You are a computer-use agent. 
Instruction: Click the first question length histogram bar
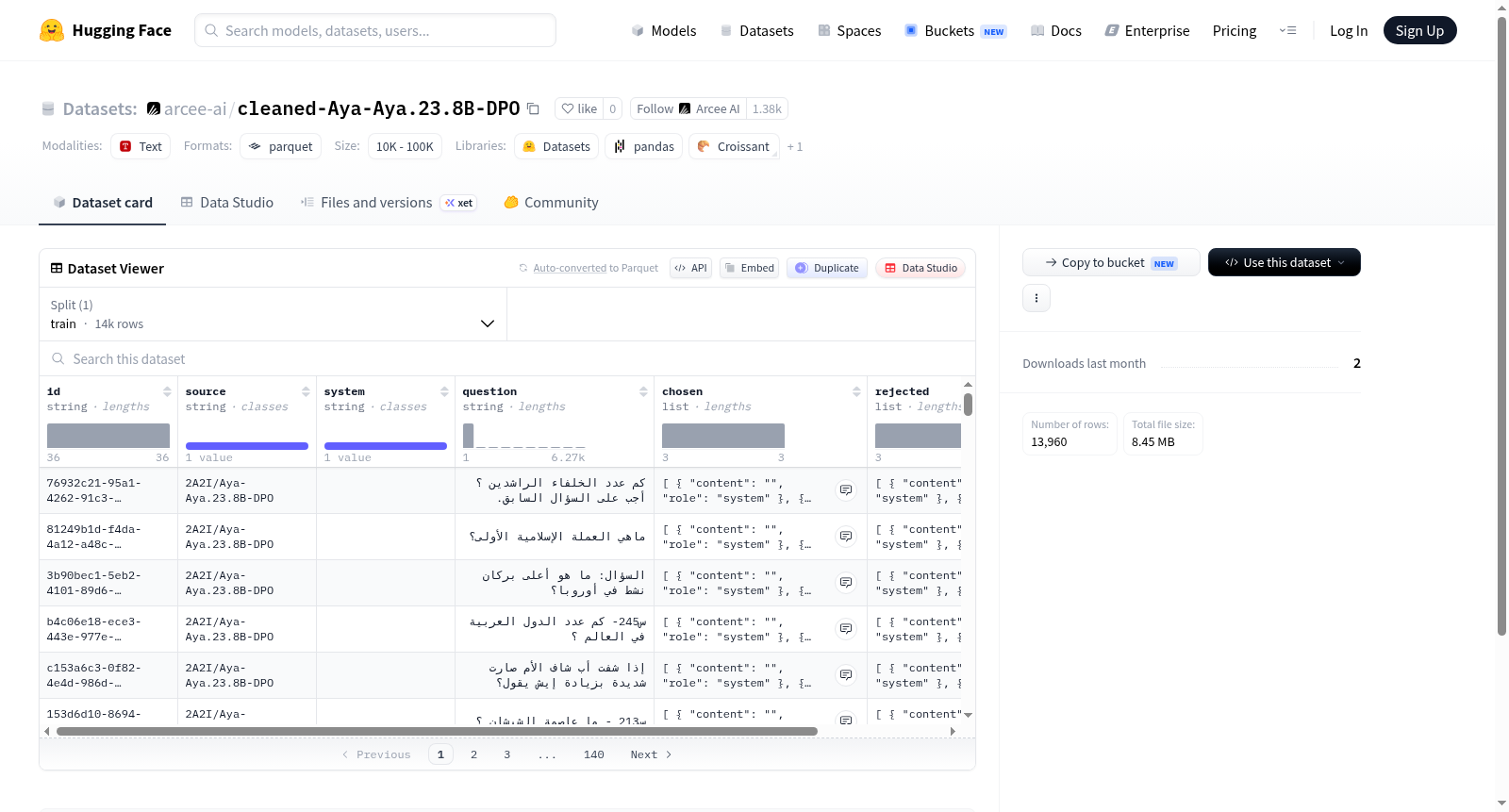click(468, 435)
